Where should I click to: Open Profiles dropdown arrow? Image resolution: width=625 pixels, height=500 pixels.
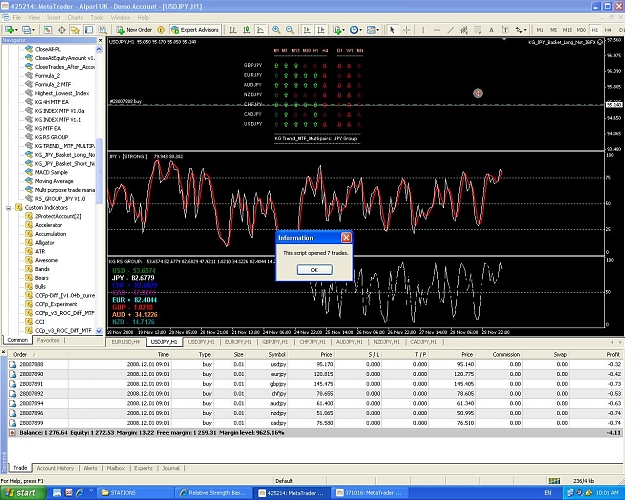33,30
